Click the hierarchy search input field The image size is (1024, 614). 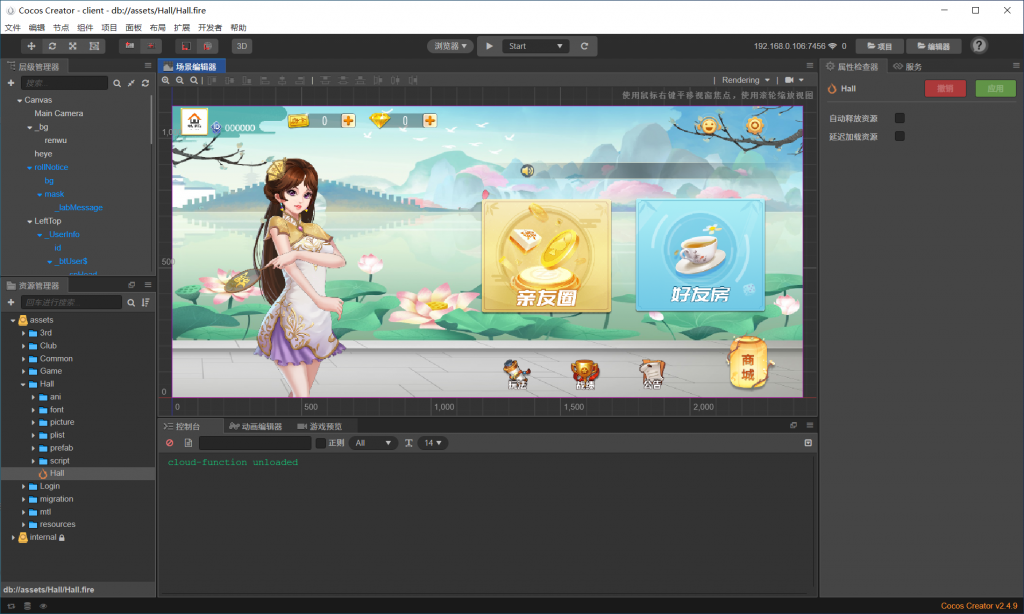pos(64,83)
